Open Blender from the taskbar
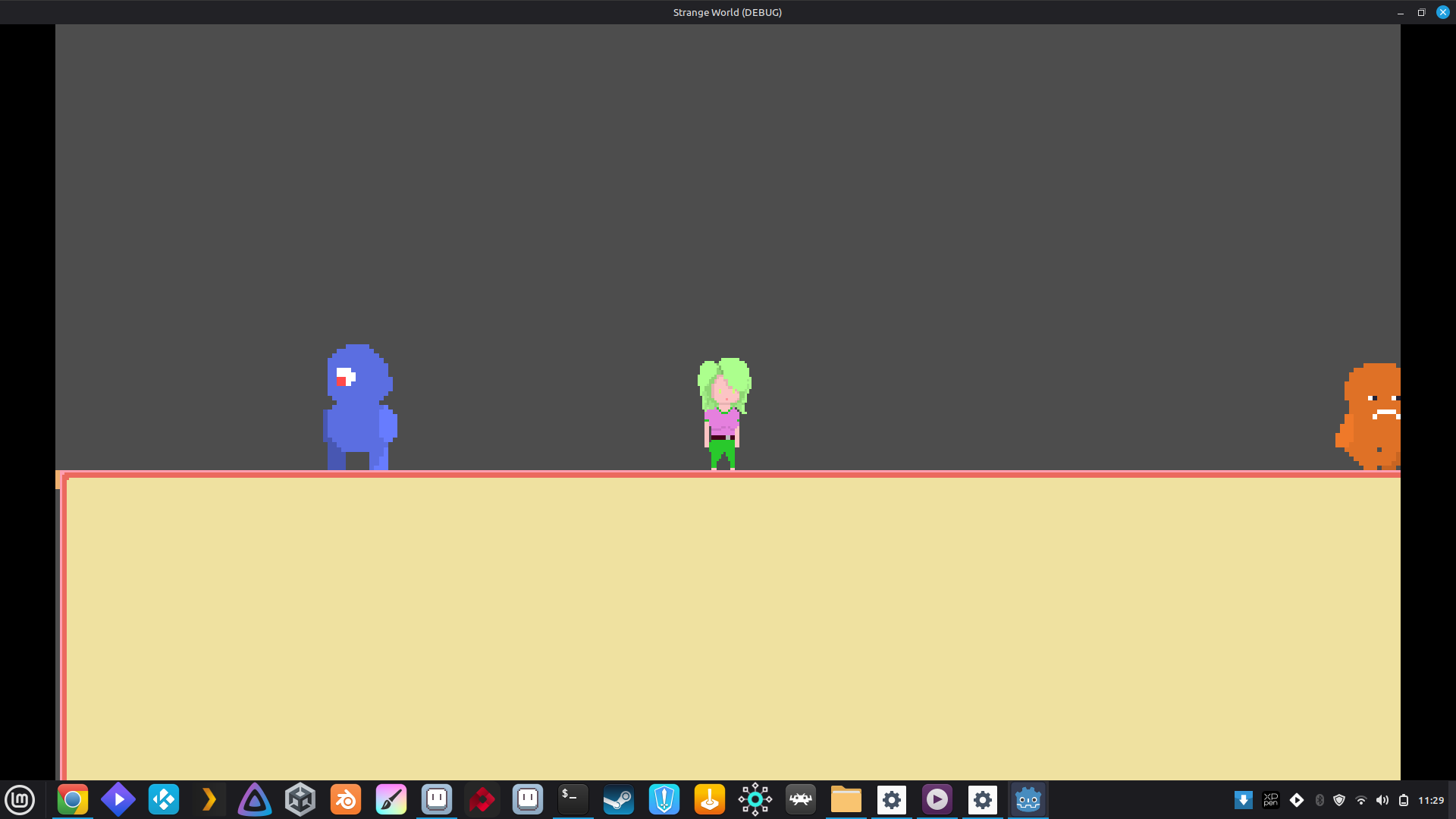This screenshot has width=1456, height=819. 346,800
